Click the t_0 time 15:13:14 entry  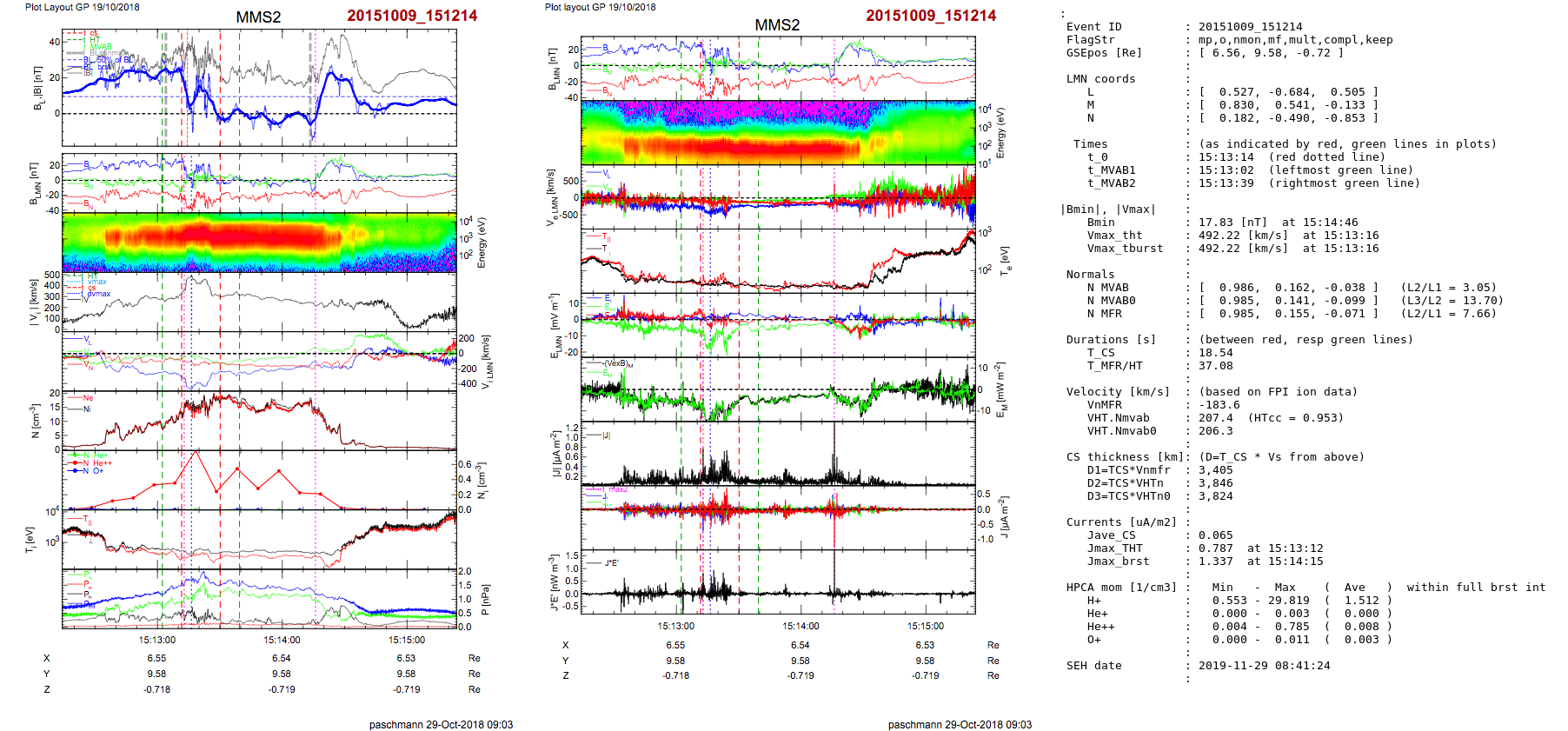(1226, 157)
